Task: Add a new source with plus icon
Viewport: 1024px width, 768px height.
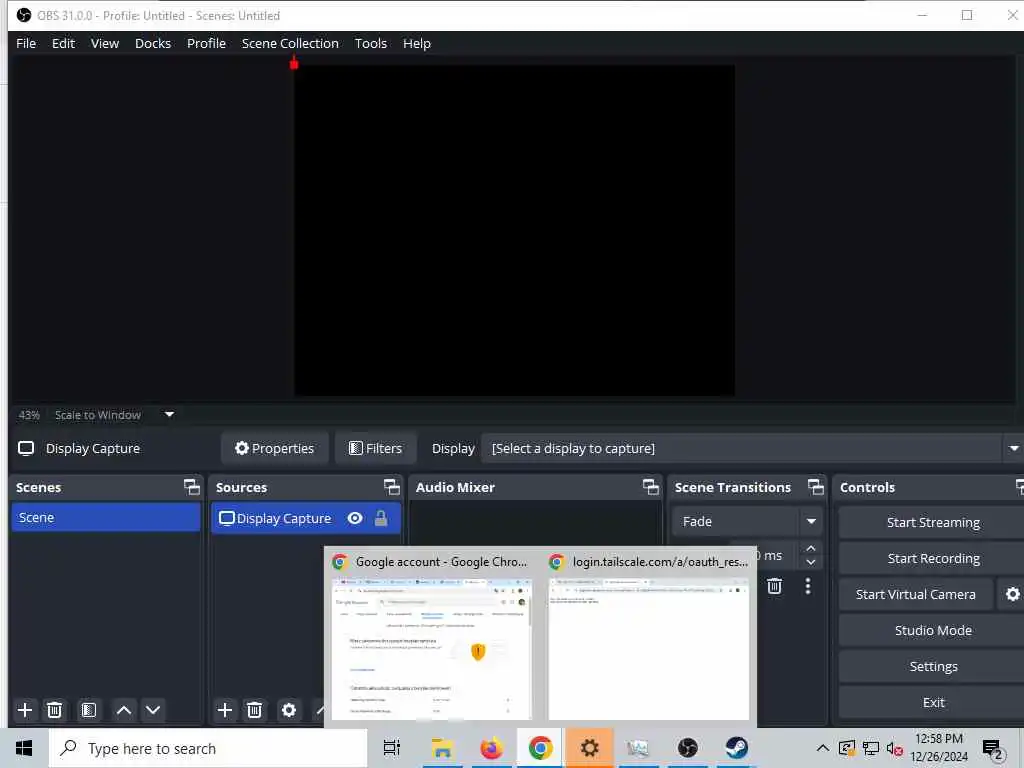Action: tap(225, 710)
